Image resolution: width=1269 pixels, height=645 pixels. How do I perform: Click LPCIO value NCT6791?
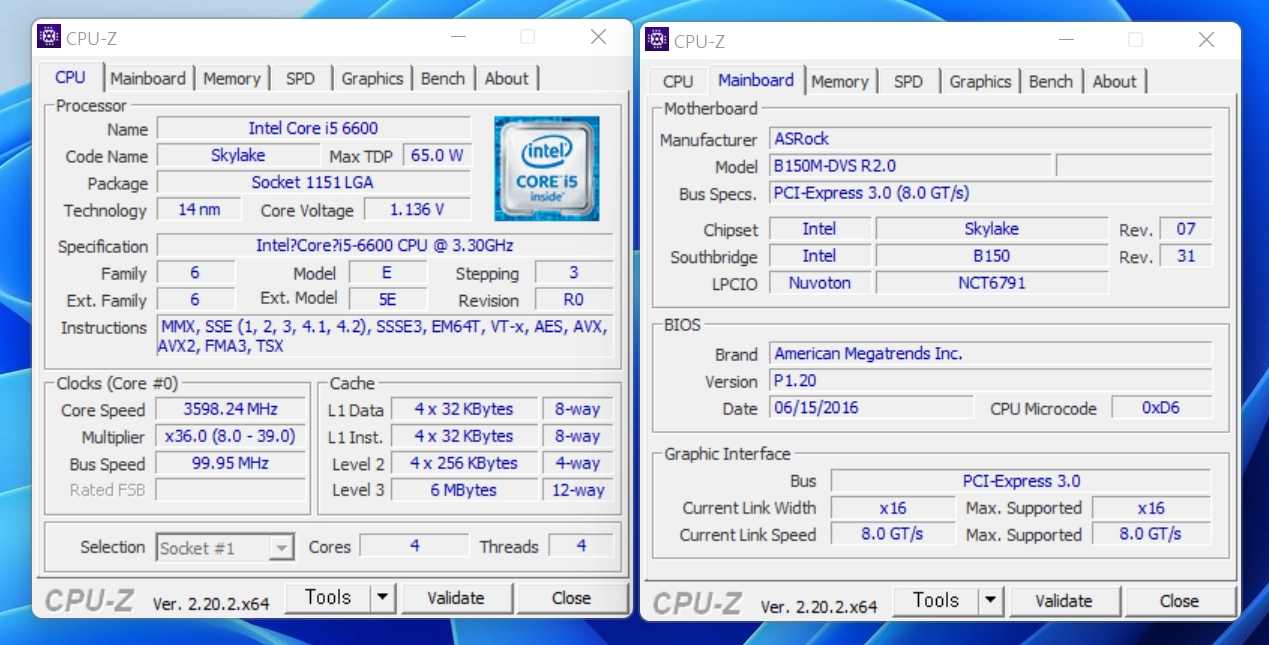tap(992, 282)
